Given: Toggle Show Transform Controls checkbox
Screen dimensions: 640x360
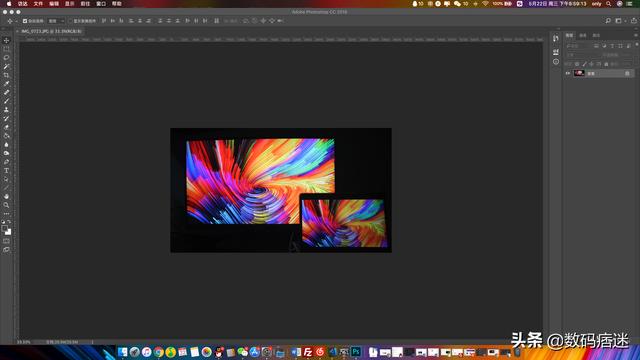Looking at the screenshot, I should [70, 21].
